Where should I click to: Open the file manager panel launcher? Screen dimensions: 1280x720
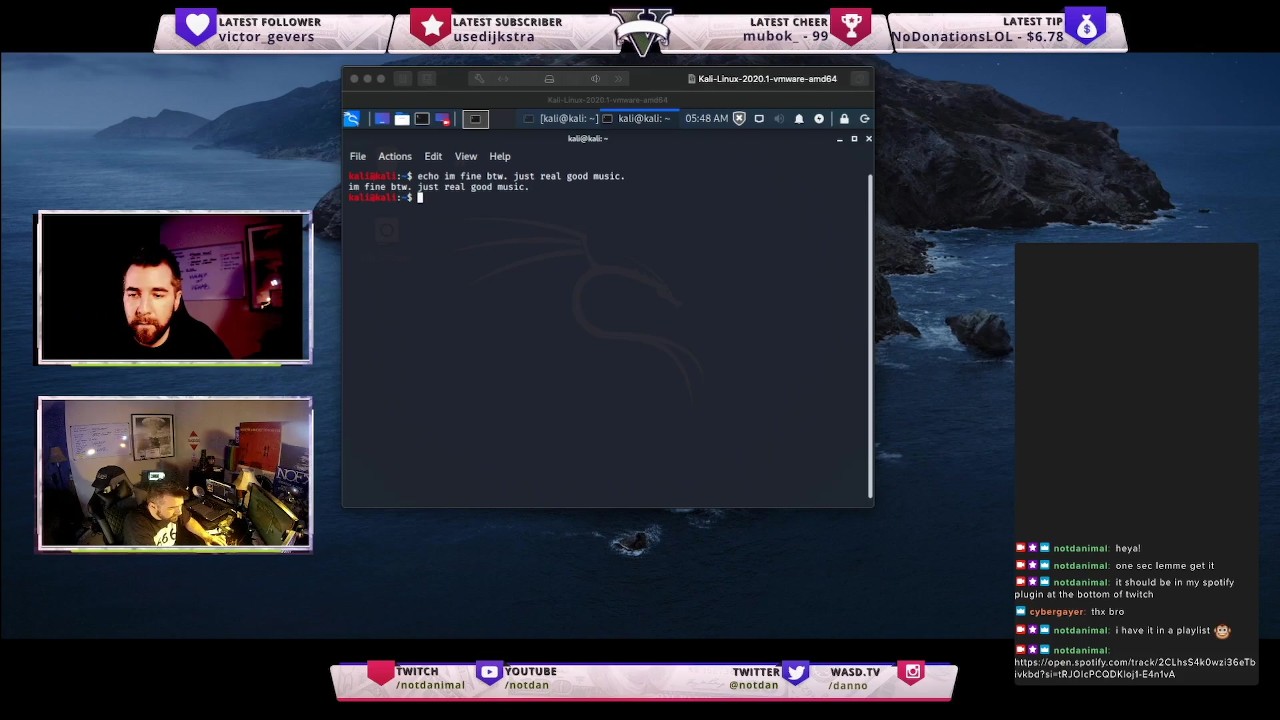402,119
